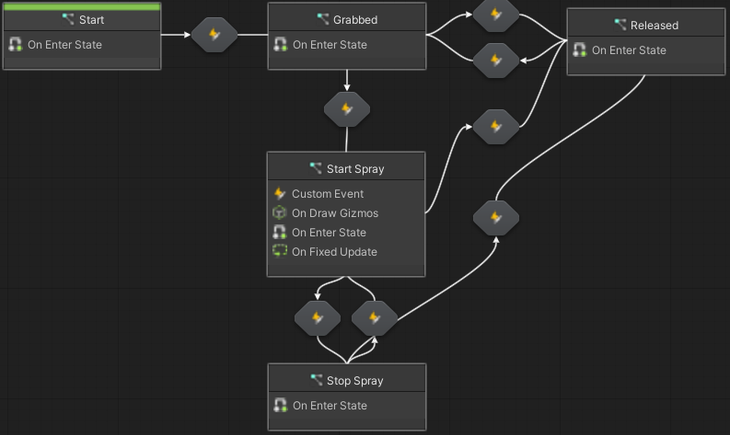Click the transition between Grabbed and Start Spray
The image size is (730, 435).
tap(347, 109)
